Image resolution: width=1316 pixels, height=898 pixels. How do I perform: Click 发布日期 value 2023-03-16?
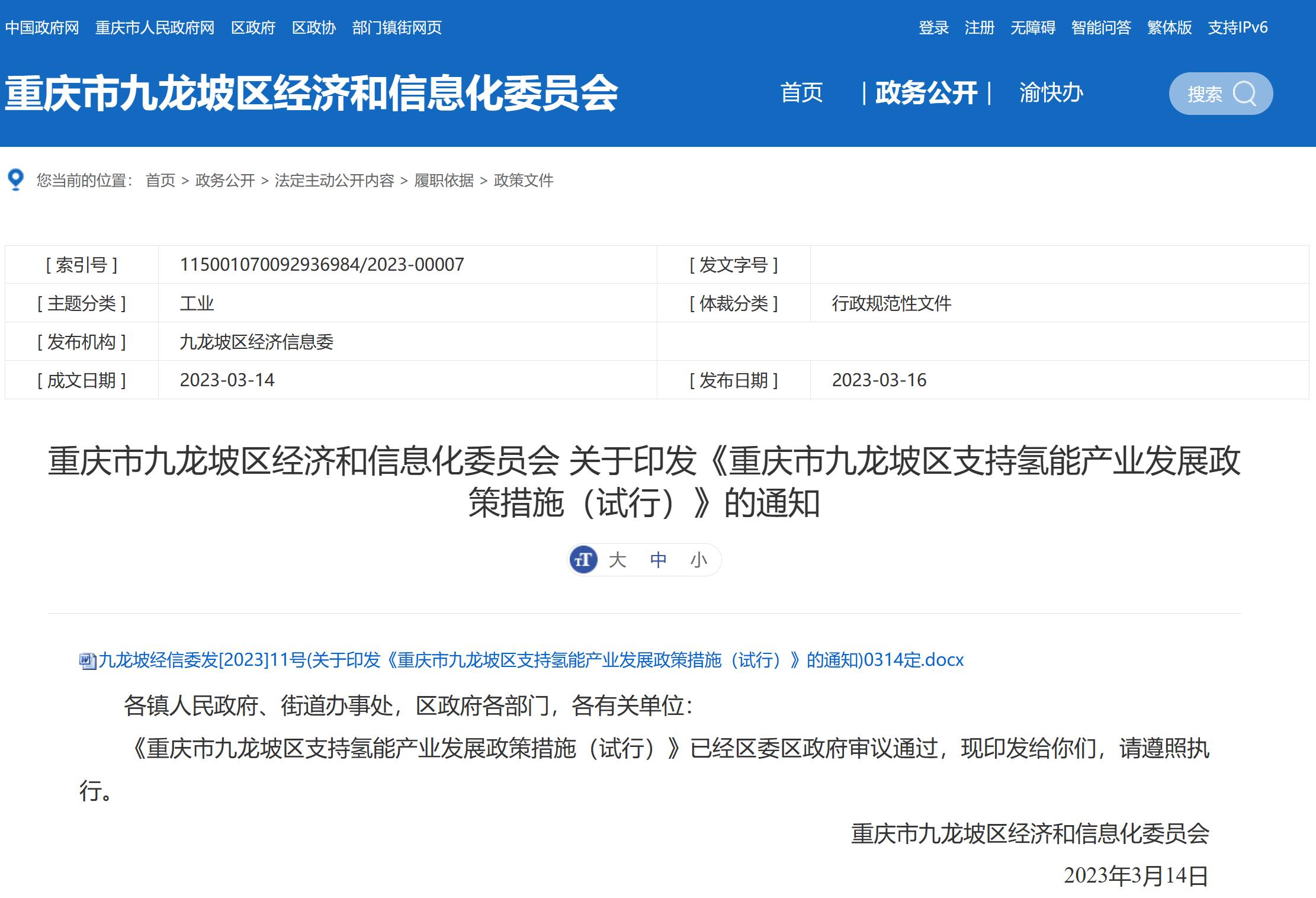pos(880,380)
